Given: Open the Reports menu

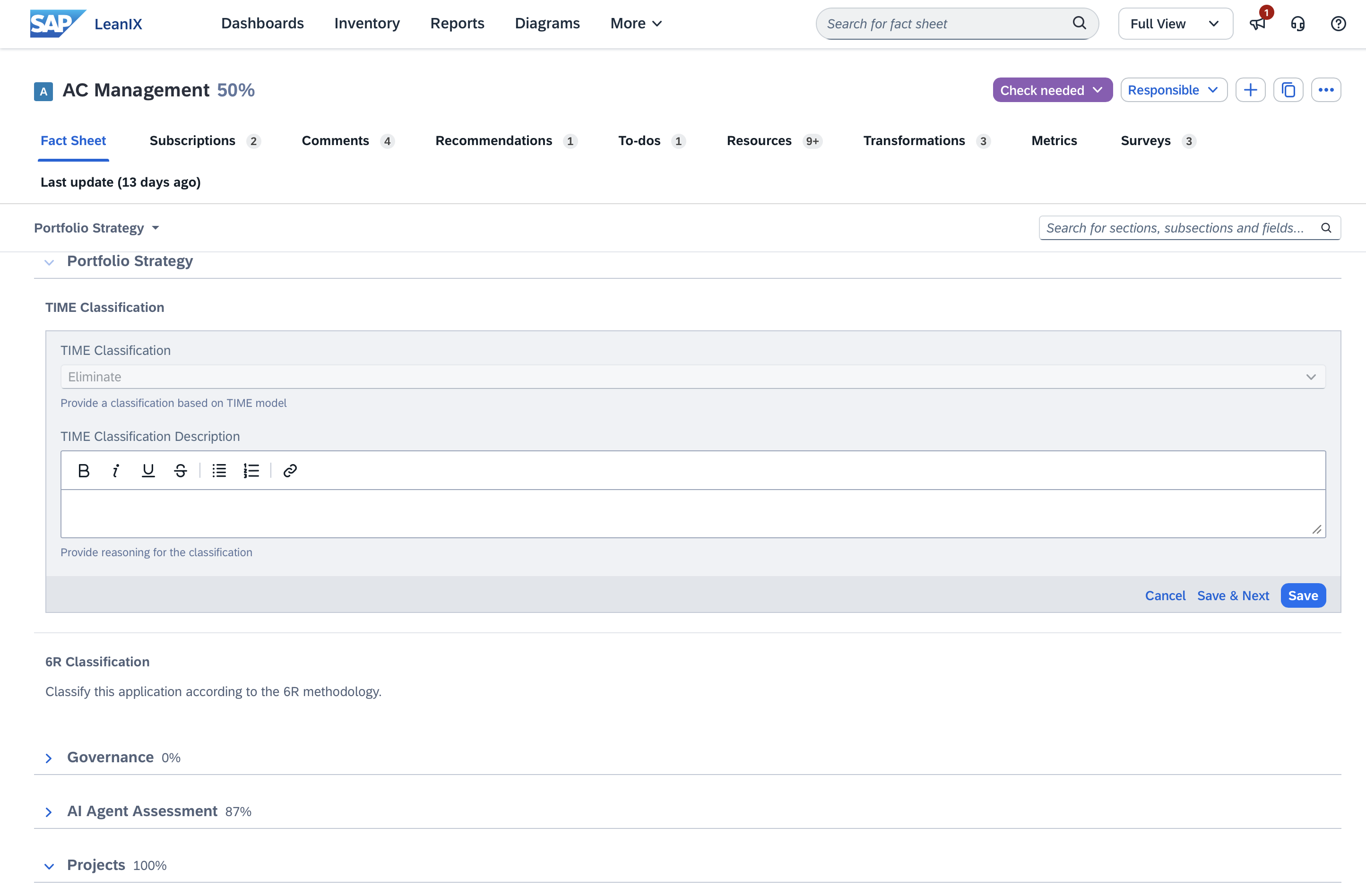Looking at the screenshot, I should pyautogui.click(x=457, y=24).
